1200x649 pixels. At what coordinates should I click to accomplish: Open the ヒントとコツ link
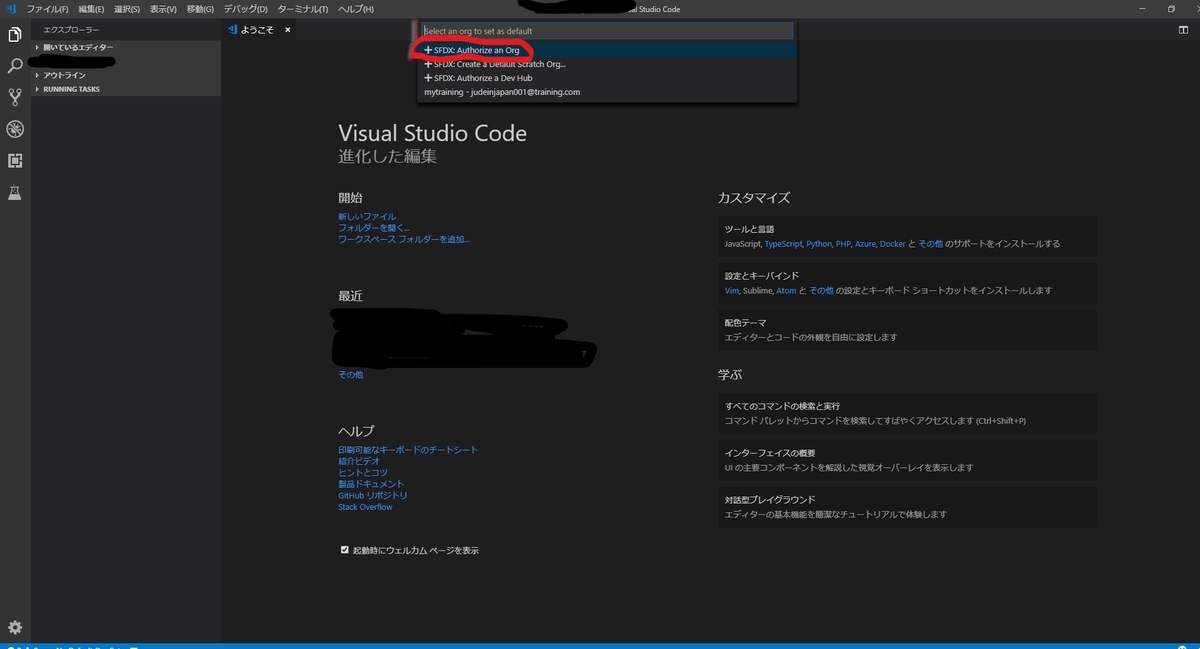pyautogui.click(x=363, y=473)
